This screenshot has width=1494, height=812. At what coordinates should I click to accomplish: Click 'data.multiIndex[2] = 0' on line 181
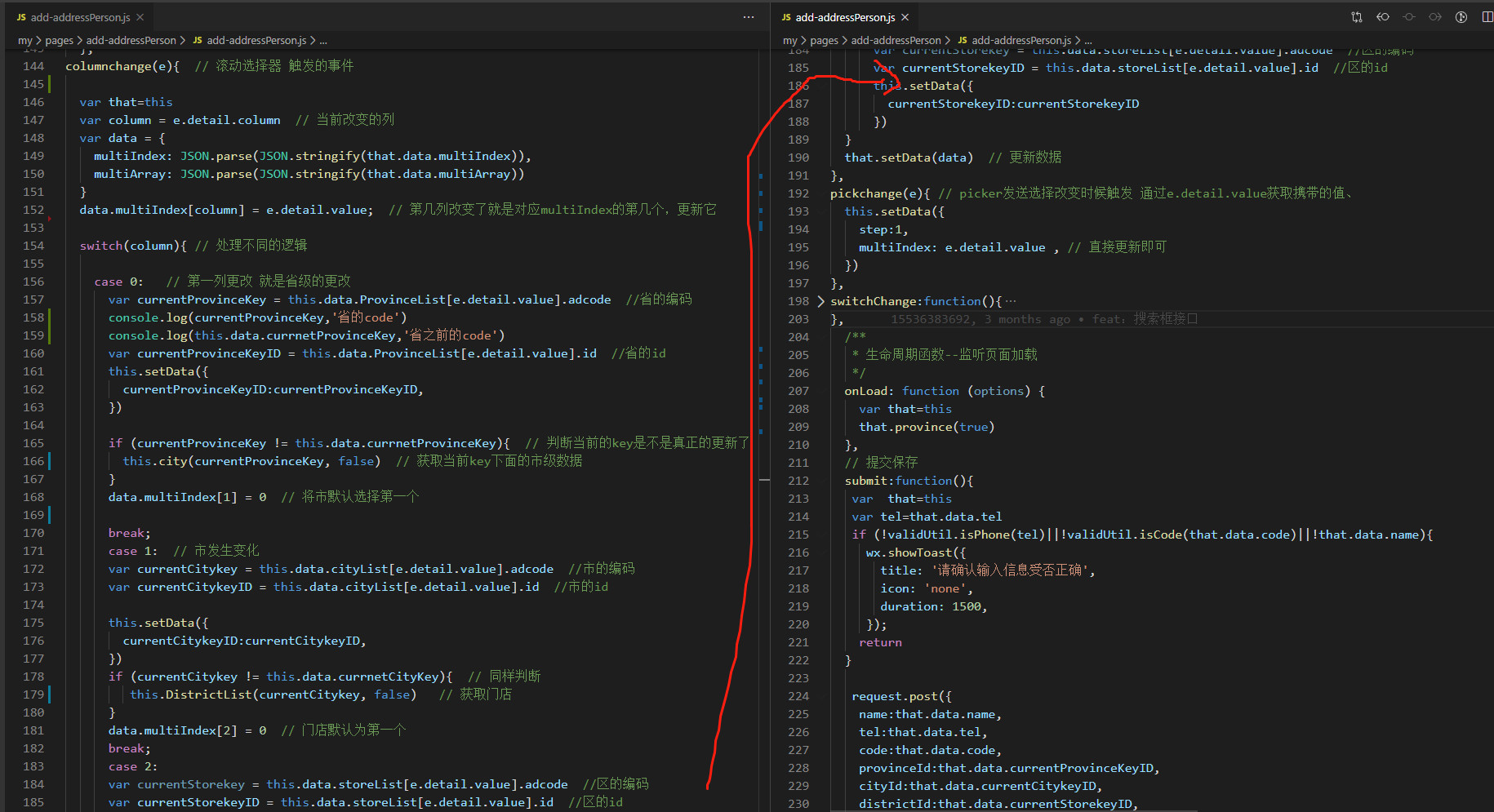(x=188, y=730)
